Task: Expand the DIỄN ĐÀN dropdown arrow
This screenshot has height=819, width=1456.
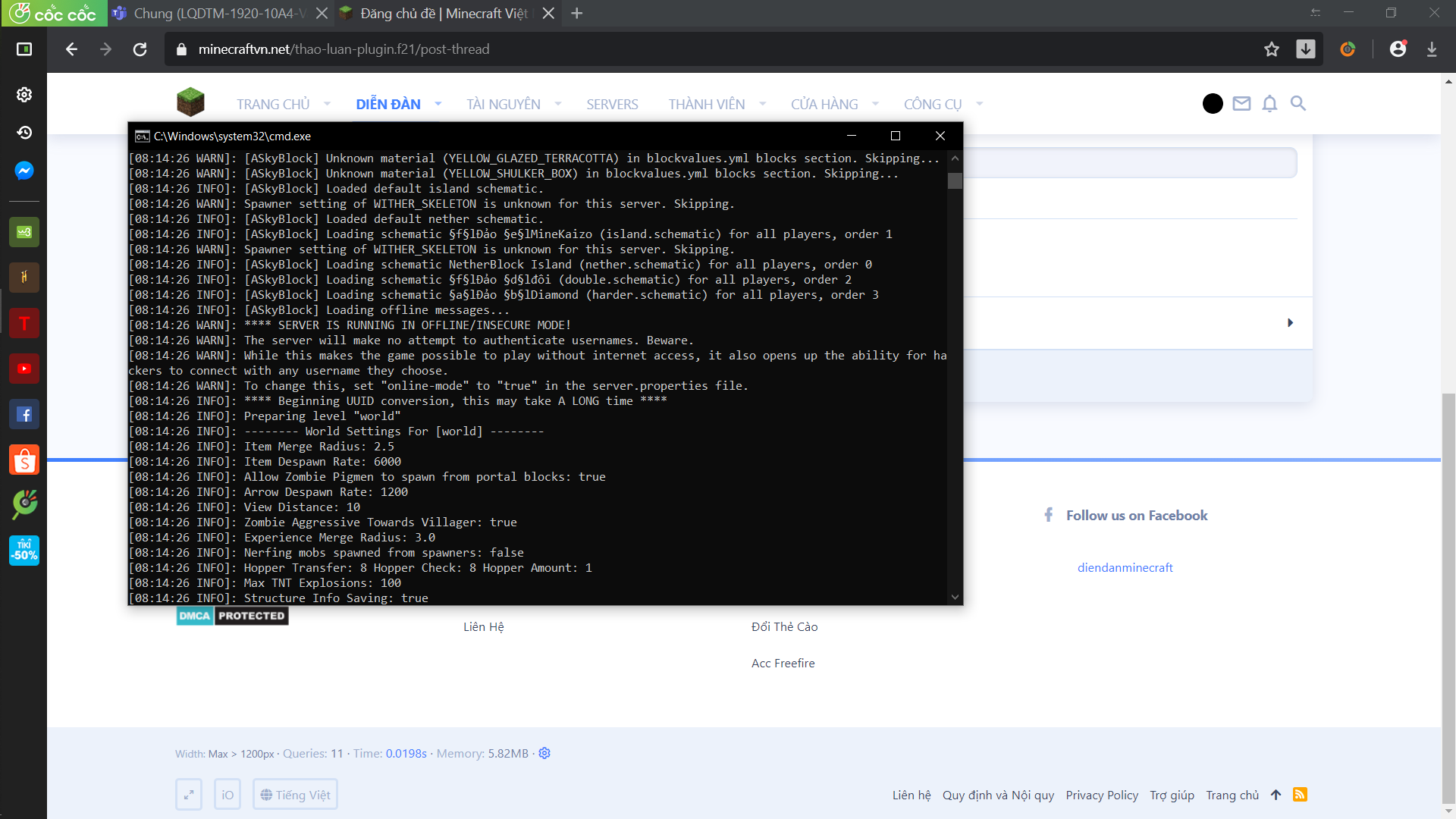Action: point(438,104)
